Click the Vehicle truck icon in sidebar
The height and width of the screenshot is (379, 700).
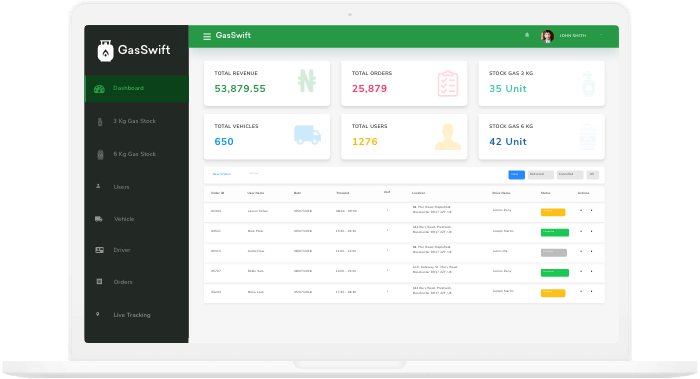coord(99,219)
